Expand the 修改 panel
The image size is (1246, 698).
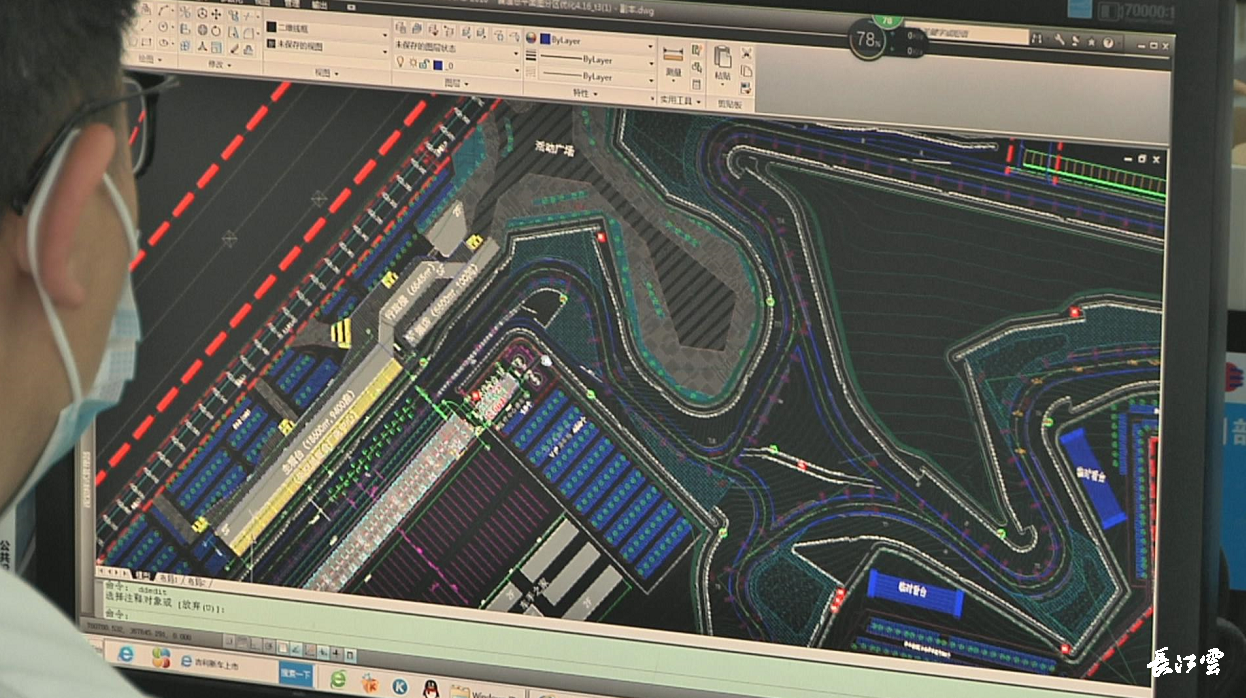click(221, 65)
